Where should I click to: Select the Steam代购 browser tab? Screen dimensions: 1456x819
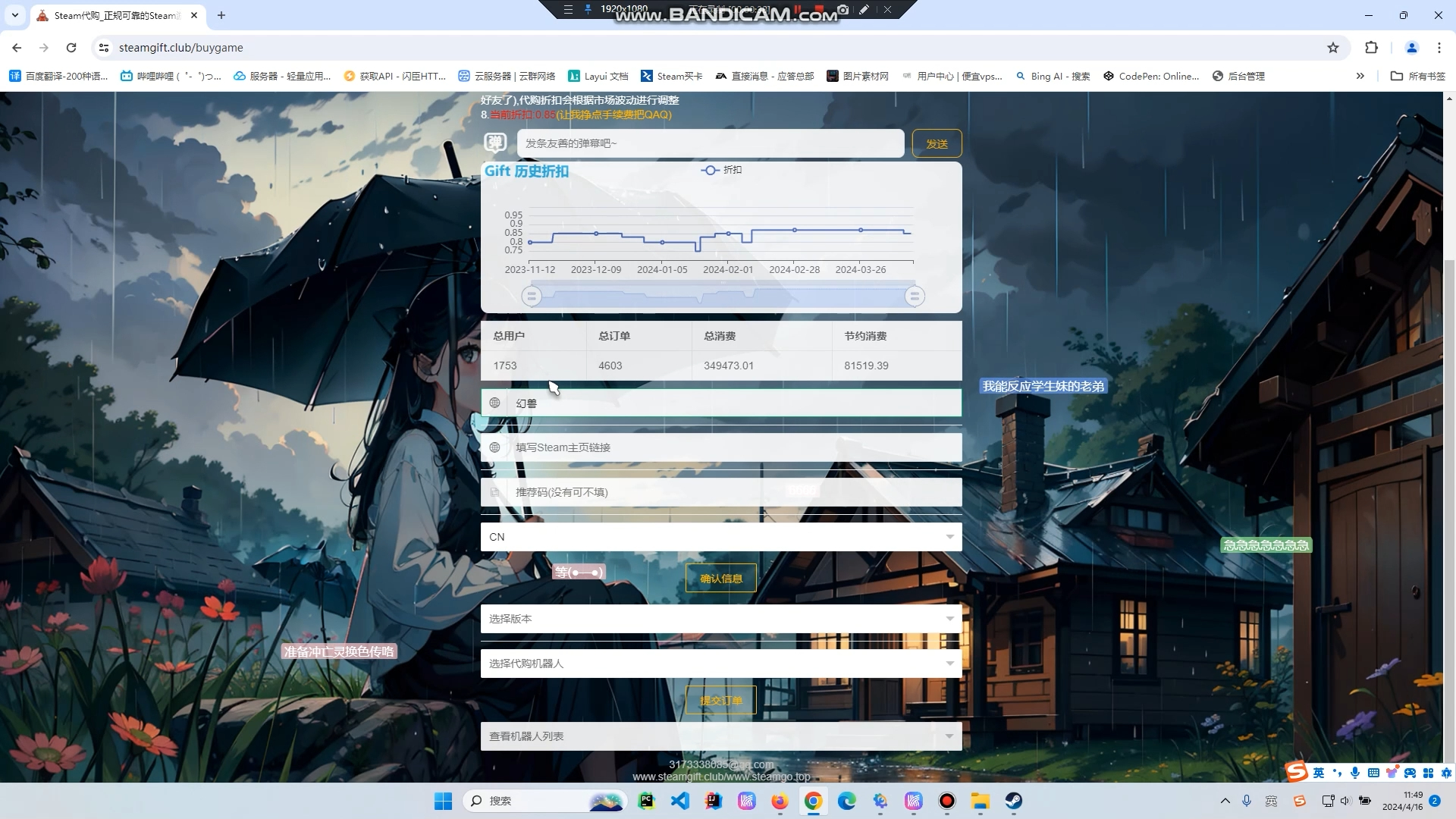[118, 15]
